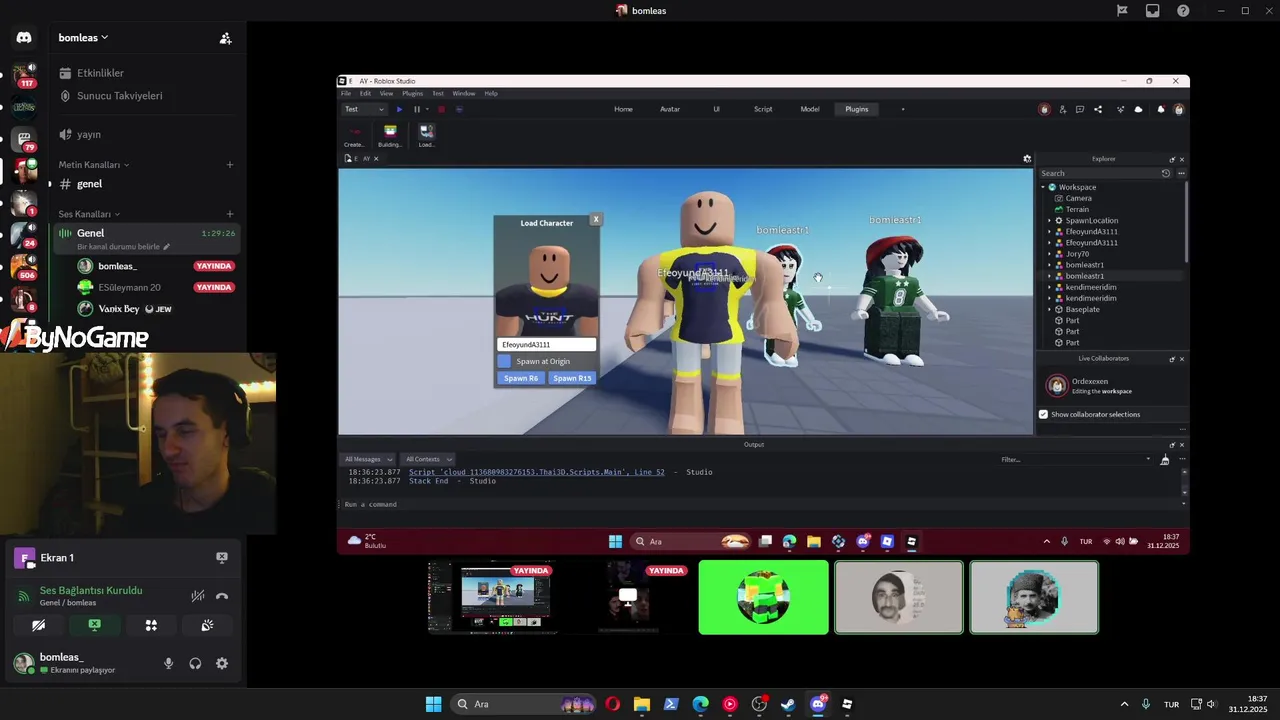Open File Explorer on Windows taskbar

click(x=642, y=704)
